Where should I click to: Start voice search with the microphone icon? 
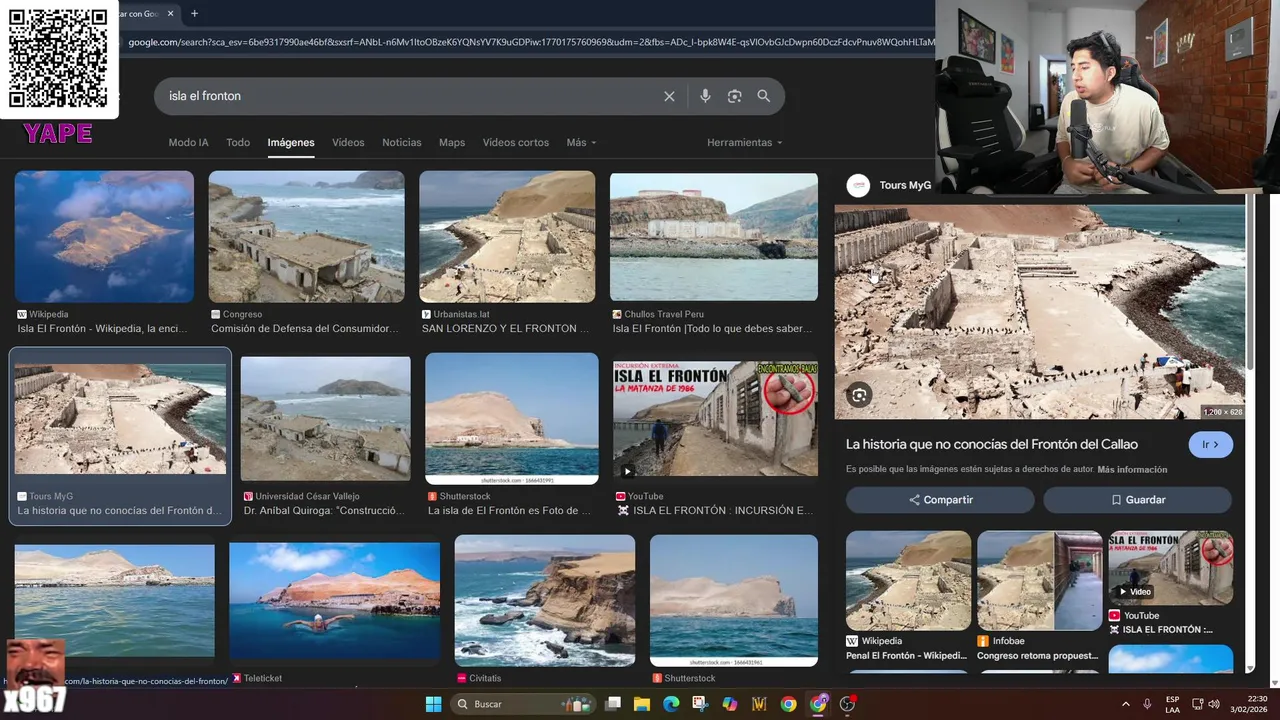click(x=705, y=96)
